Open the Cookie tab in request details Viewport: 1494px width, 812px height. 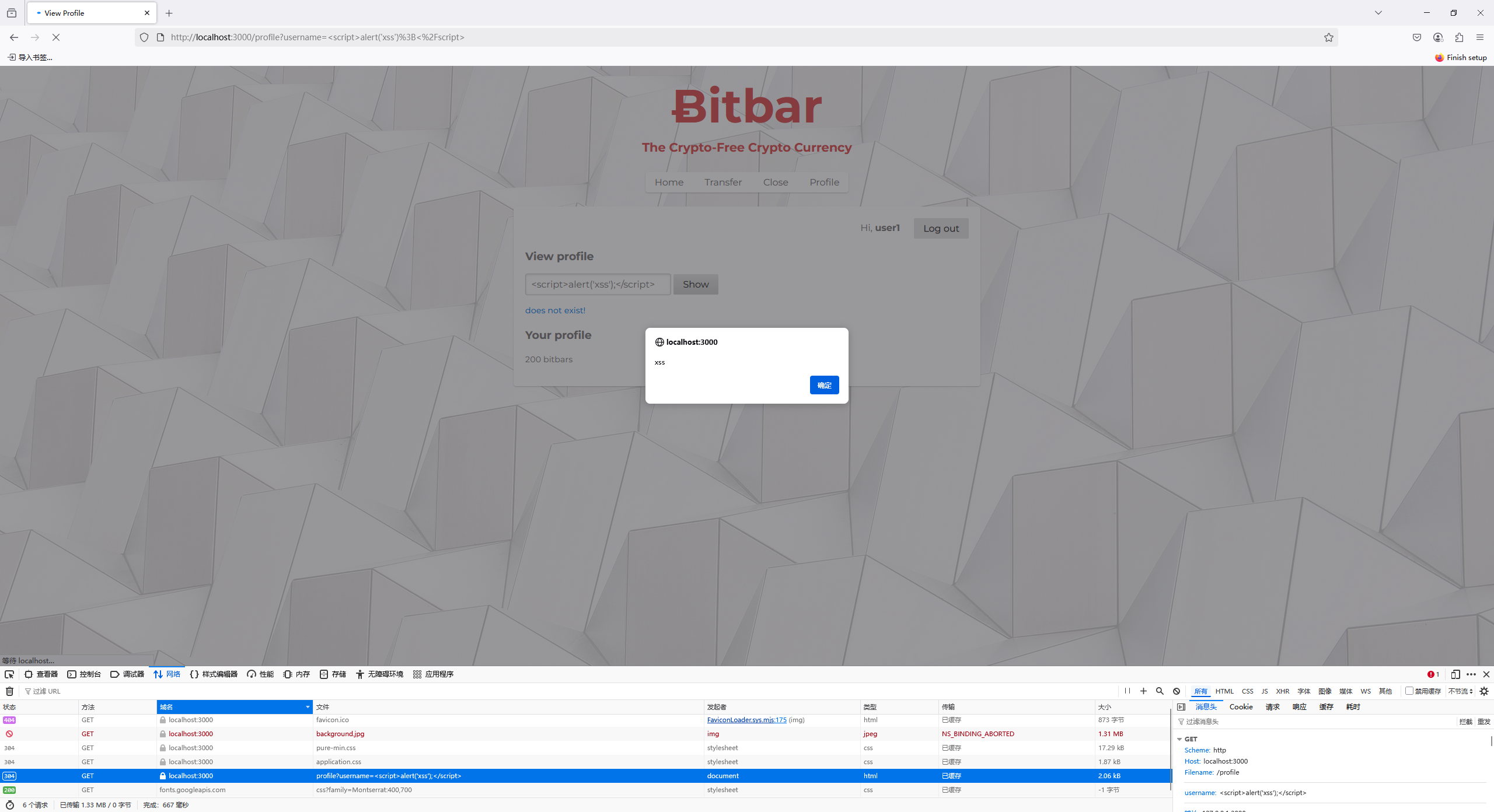[x=1241, y=707]
